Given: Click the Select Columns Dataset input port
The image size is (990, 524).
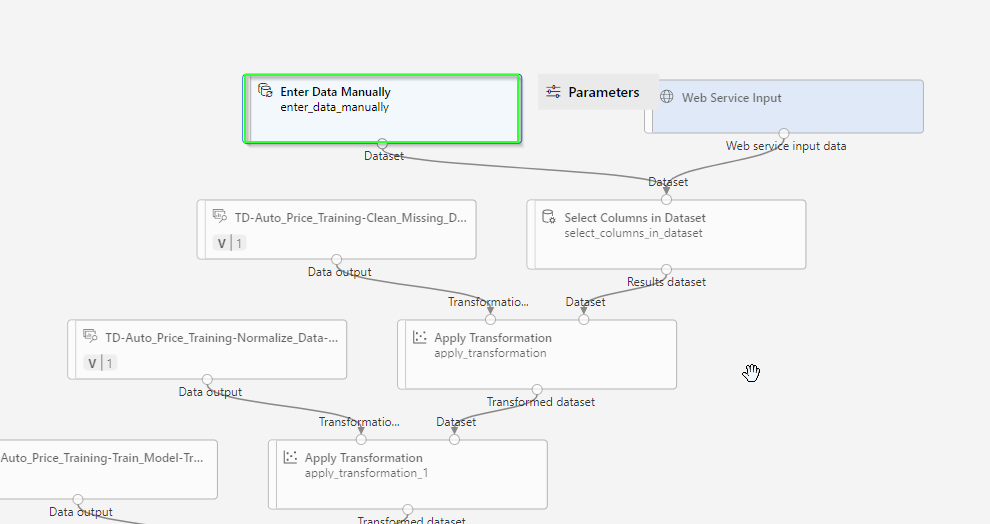Looking at the screenshot, I should pos(666,199).
